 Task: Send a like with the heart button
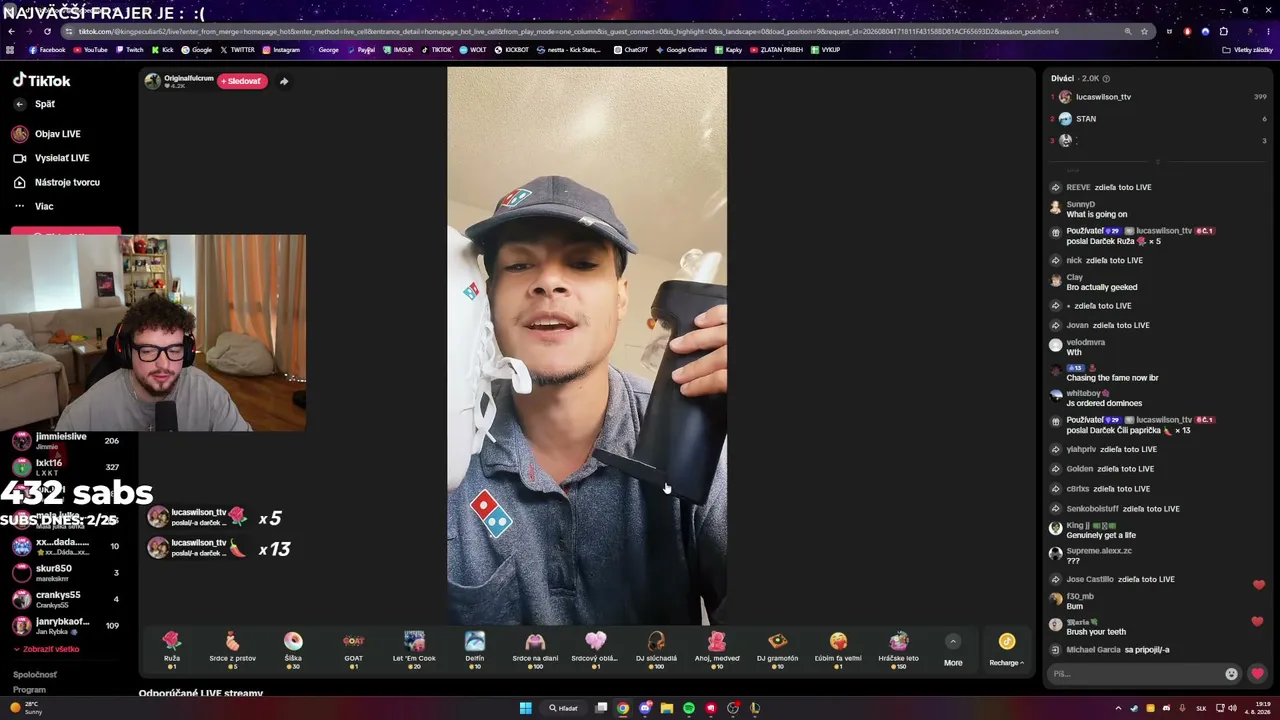click(1258, 674)
